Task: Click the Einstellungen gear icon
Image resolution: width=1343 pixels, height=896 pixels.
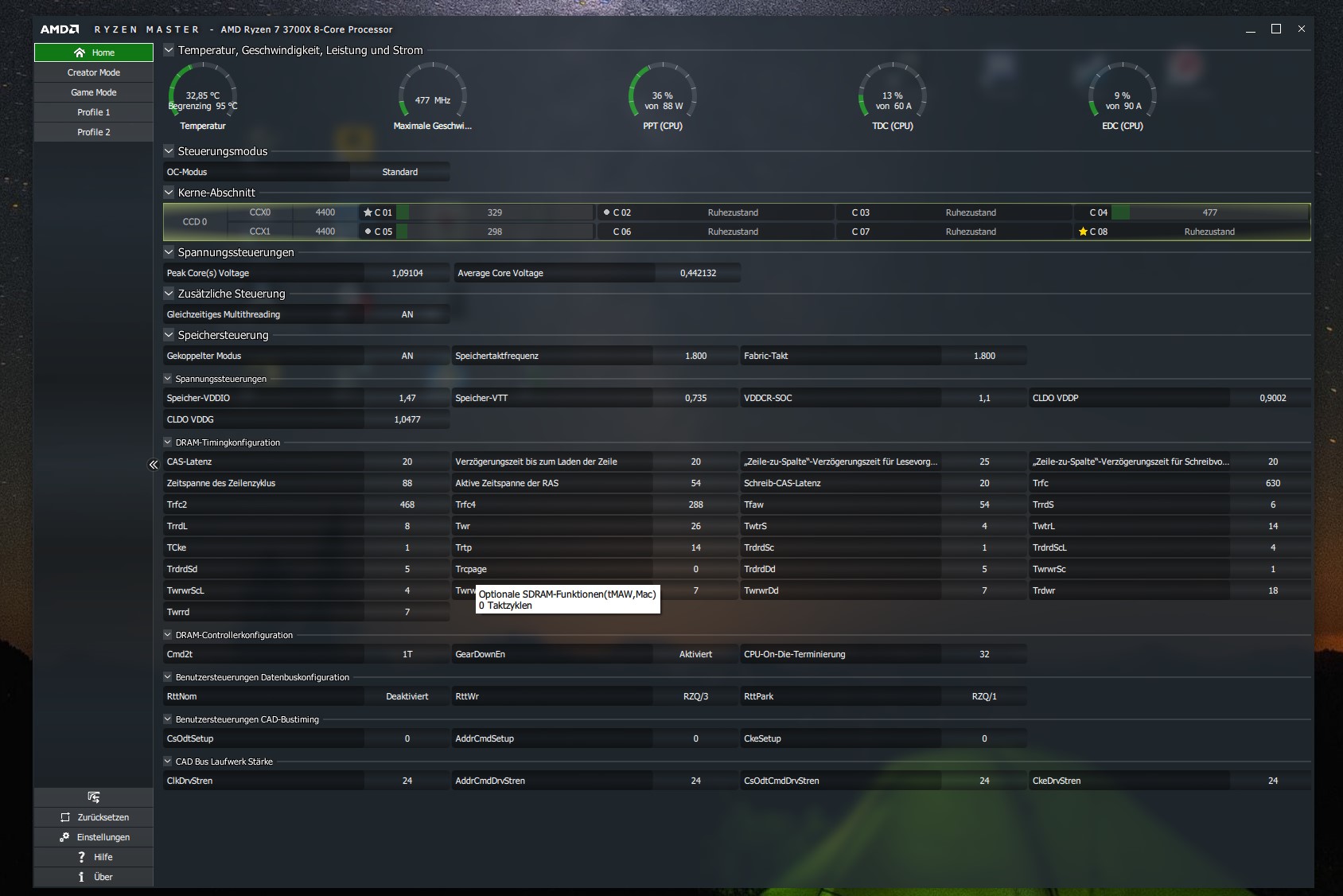Action: (x=64, y=837)
